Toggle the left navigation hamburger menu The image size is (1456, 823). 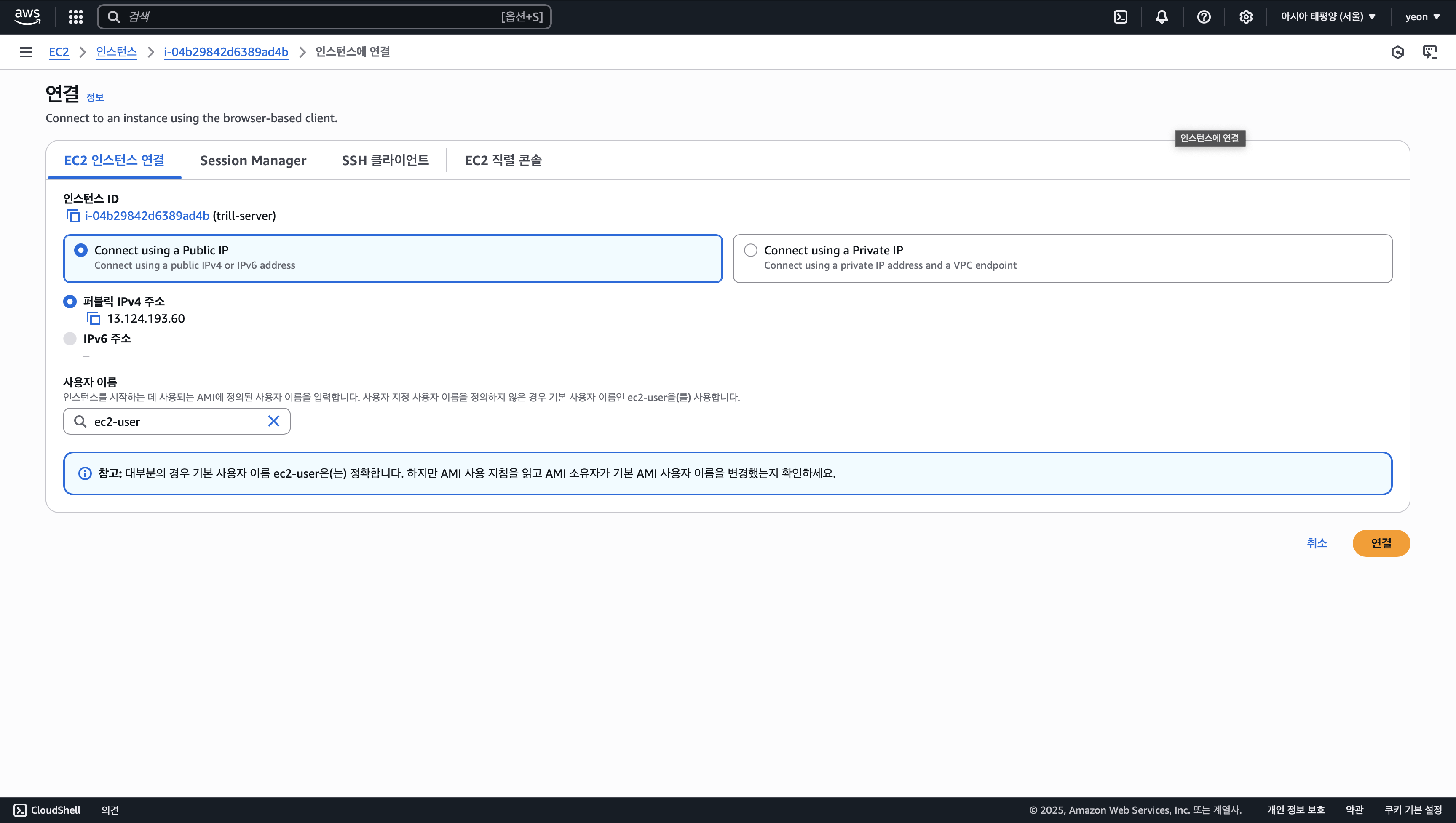pos(26,52)
